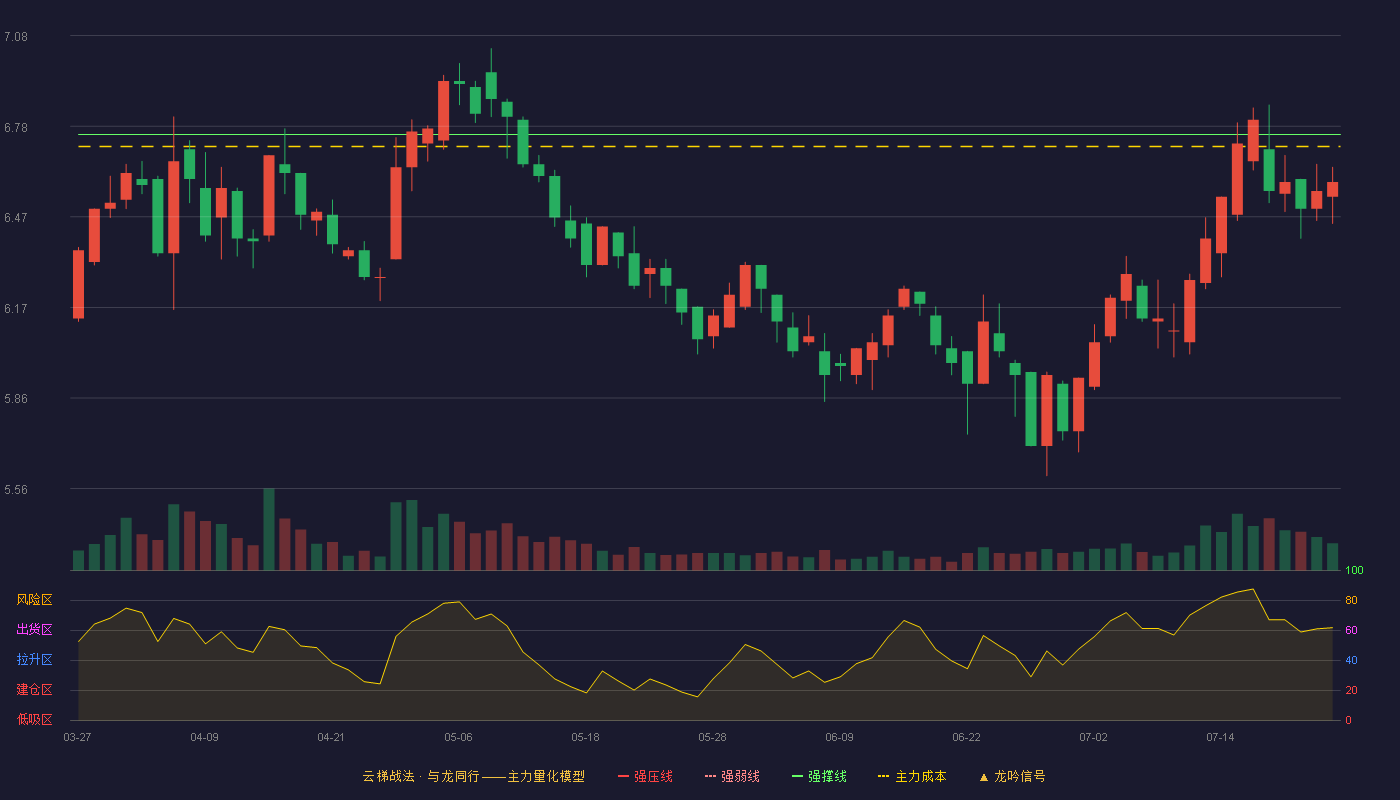
Task: Click the green 强撑线 legend line marker
Action: pyautogui.click(x=797, y=776)
